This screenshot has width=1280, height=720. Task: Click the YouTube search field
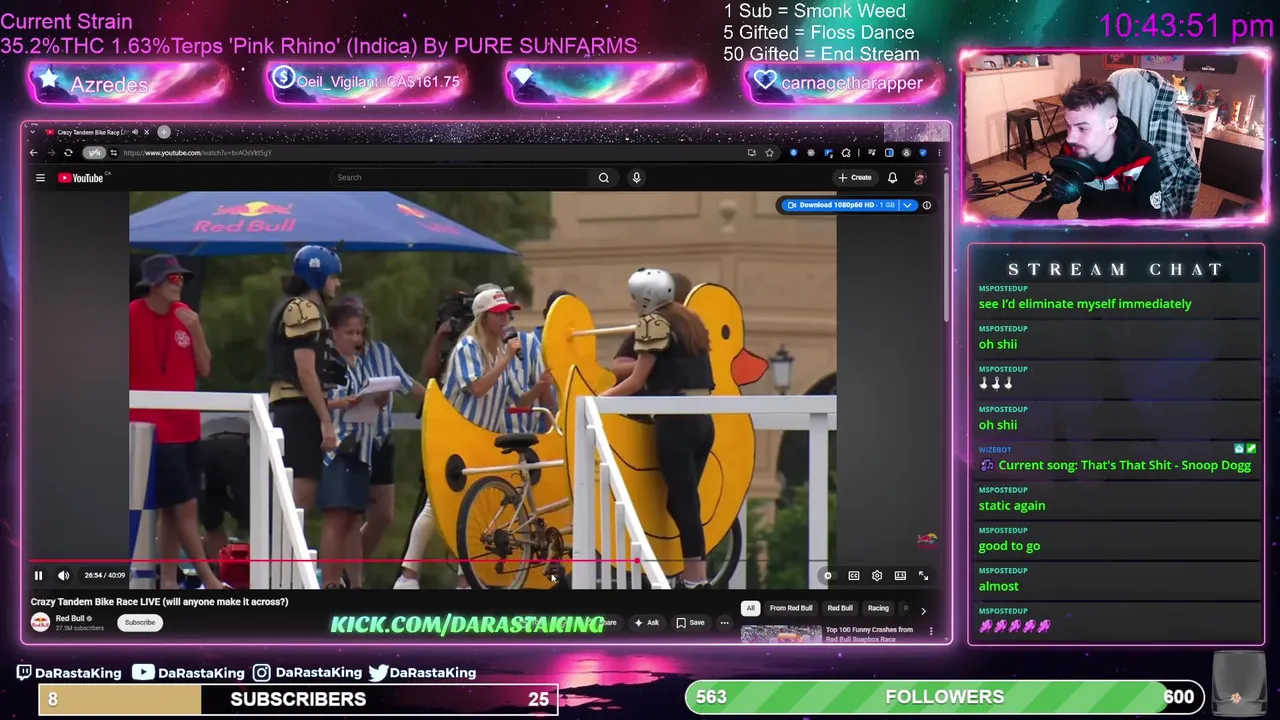tap(461, 177)
